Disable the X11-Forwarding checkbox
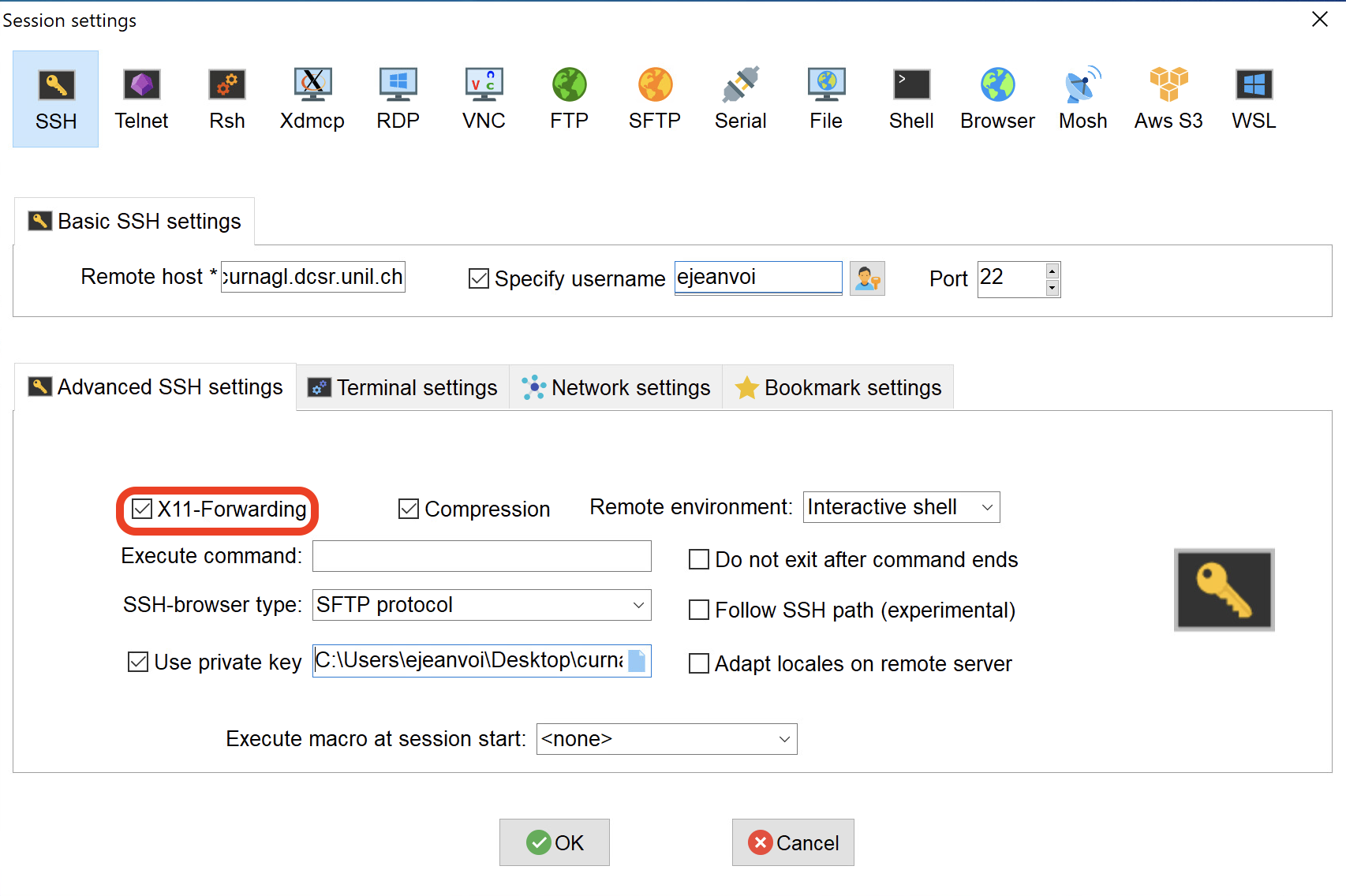 143,510
